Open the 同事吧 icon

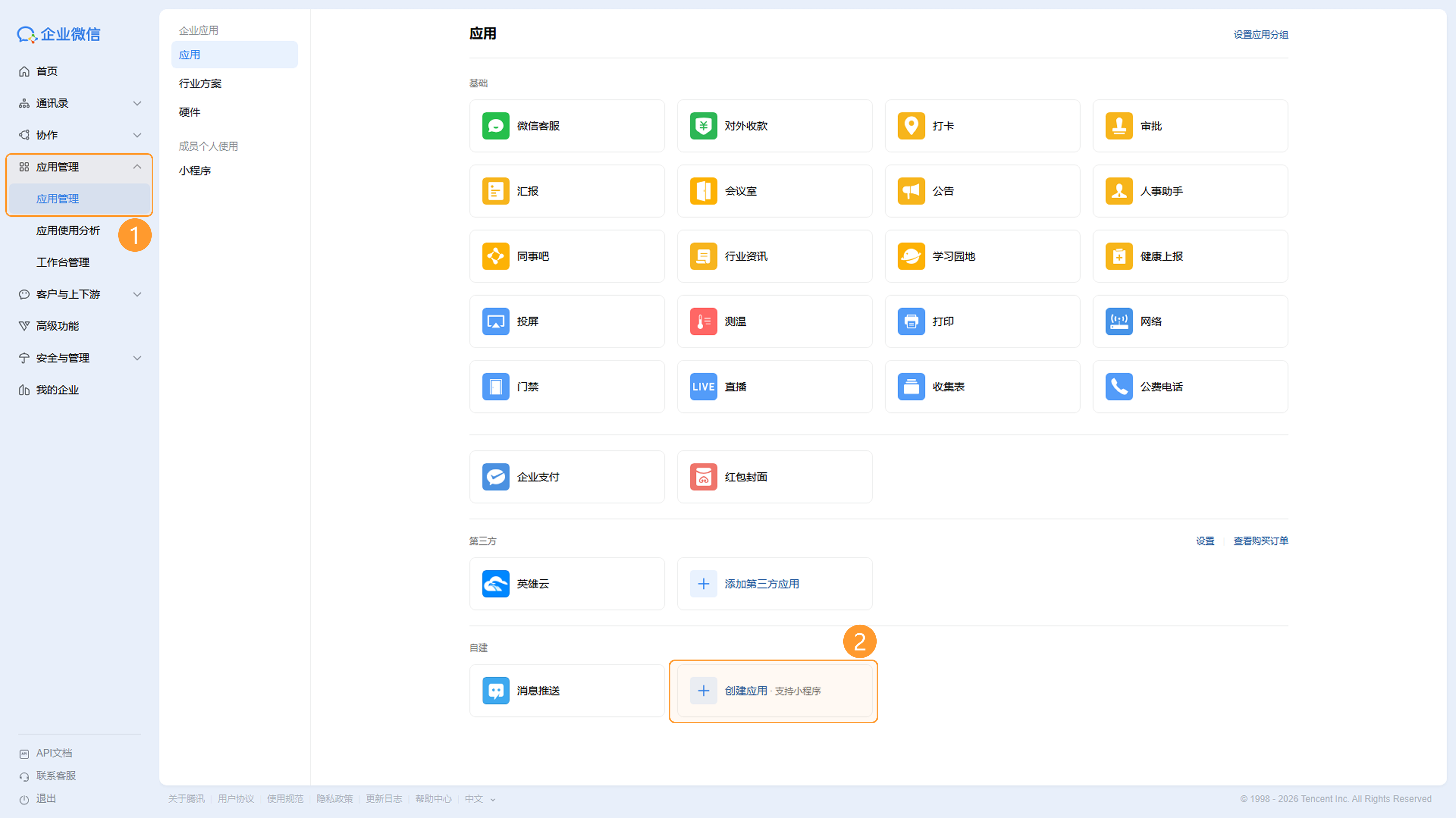coord(495,257)
